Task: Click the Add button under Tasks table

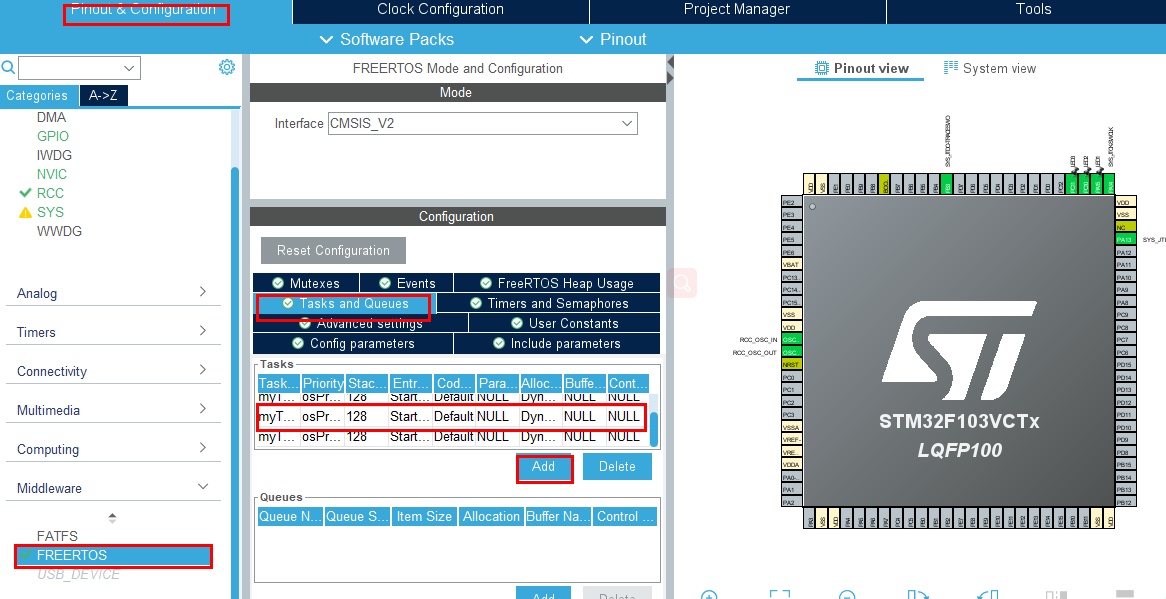Action: (544, 467)
